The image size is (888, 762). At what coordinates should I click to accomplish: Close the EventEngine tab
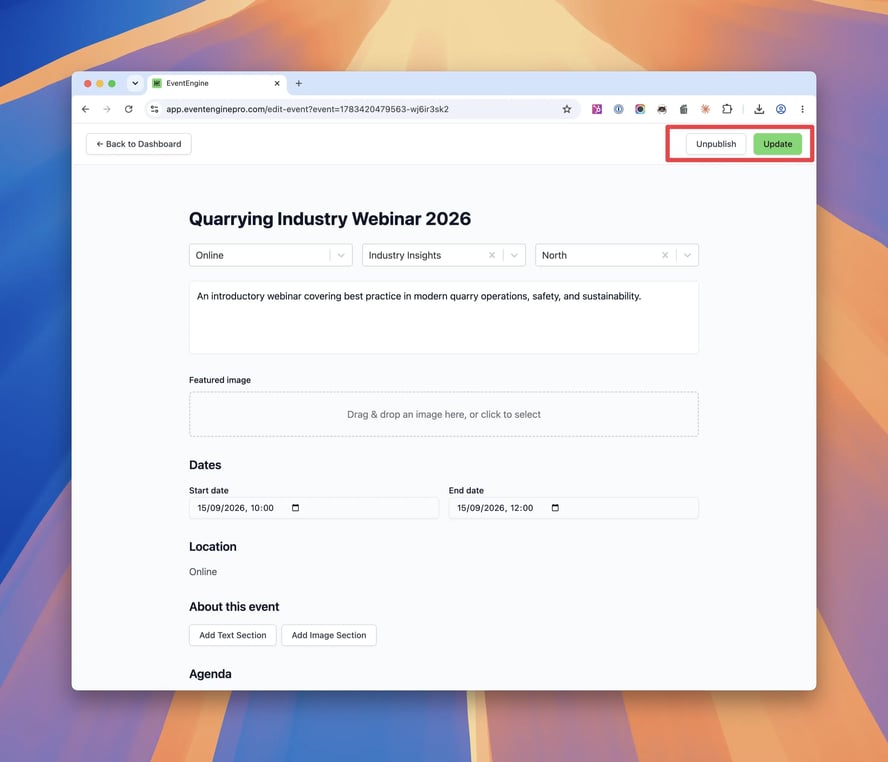(x=277, y=83)
